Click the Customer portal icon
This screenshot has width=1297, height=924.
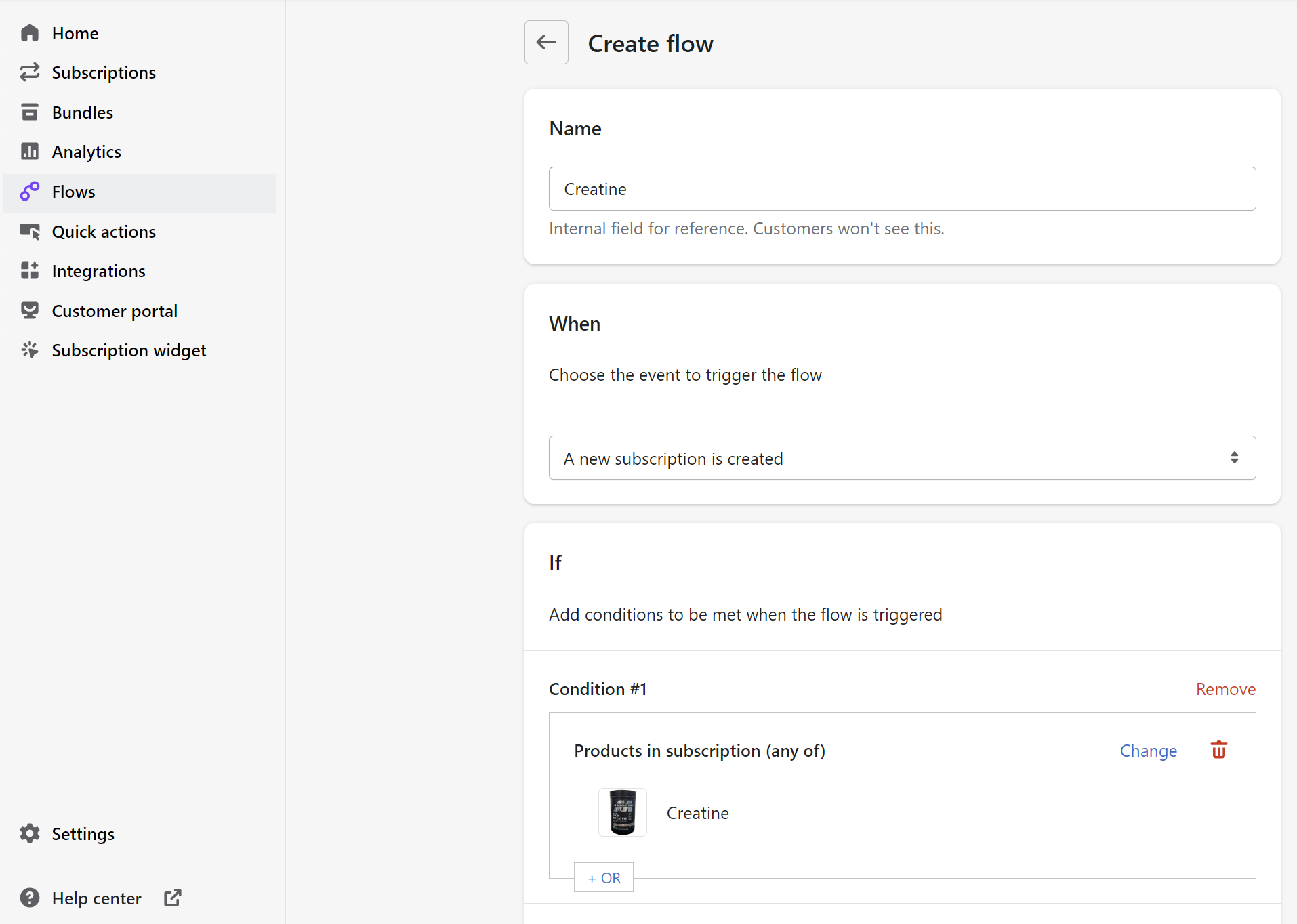pyautogui.click(x=30, y=311)
